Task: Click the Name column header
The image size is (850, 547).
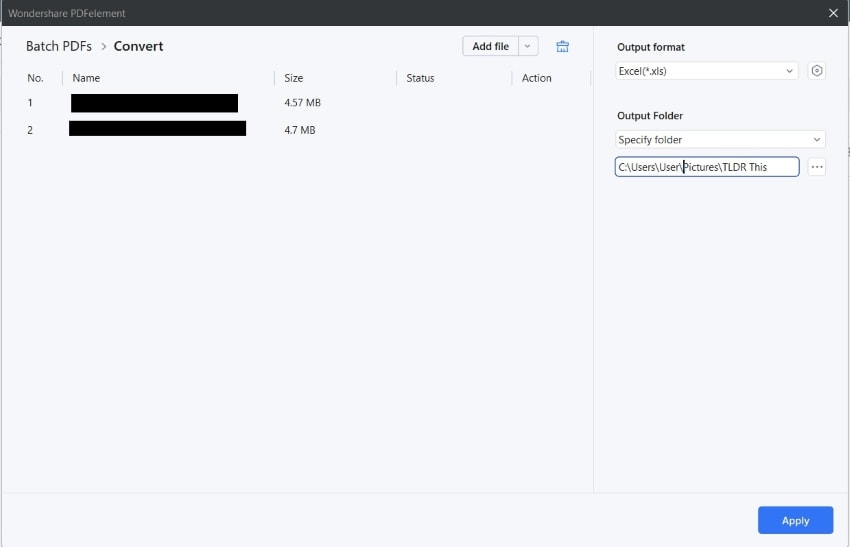Action: click(86, 78)
